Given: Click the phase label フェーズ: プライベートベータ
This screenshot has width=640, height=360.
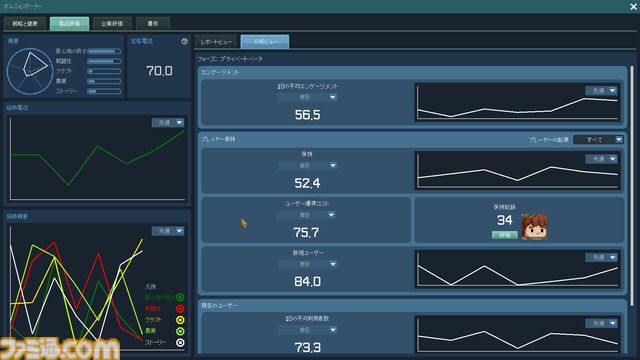Looking at the screenshot, I should point(230,59).
